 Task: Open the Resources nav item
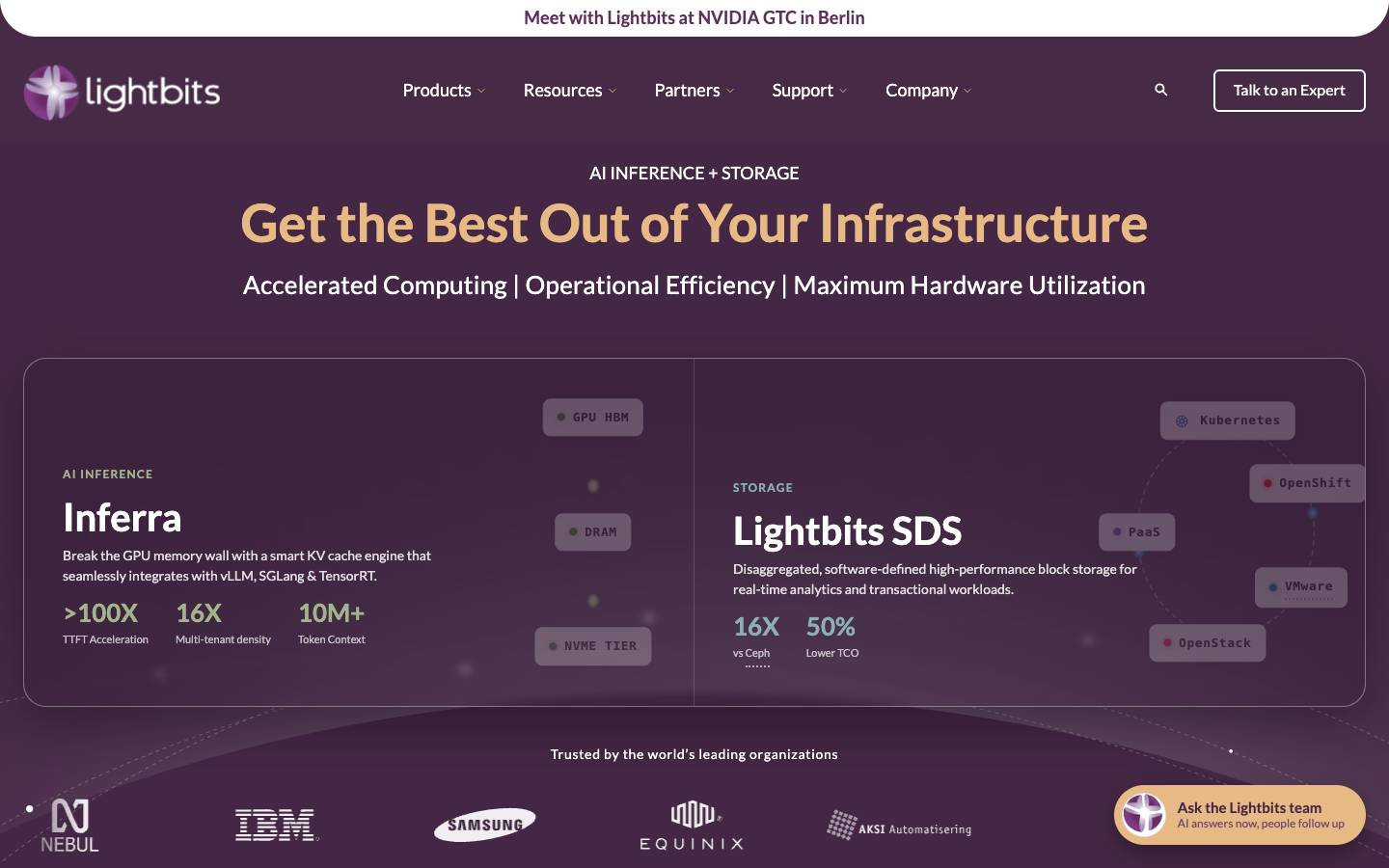pos(562,90)
